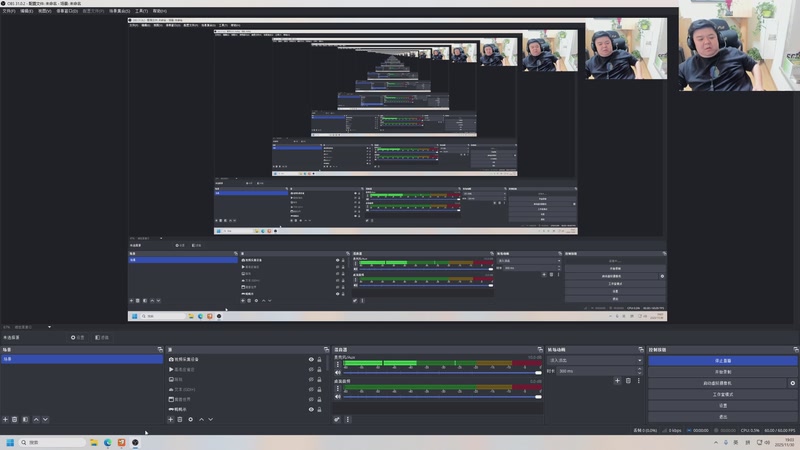The image size is (800, 450).
Task: Undock the Scene Transitions panel float icon
Action: [x=641, y=349]
